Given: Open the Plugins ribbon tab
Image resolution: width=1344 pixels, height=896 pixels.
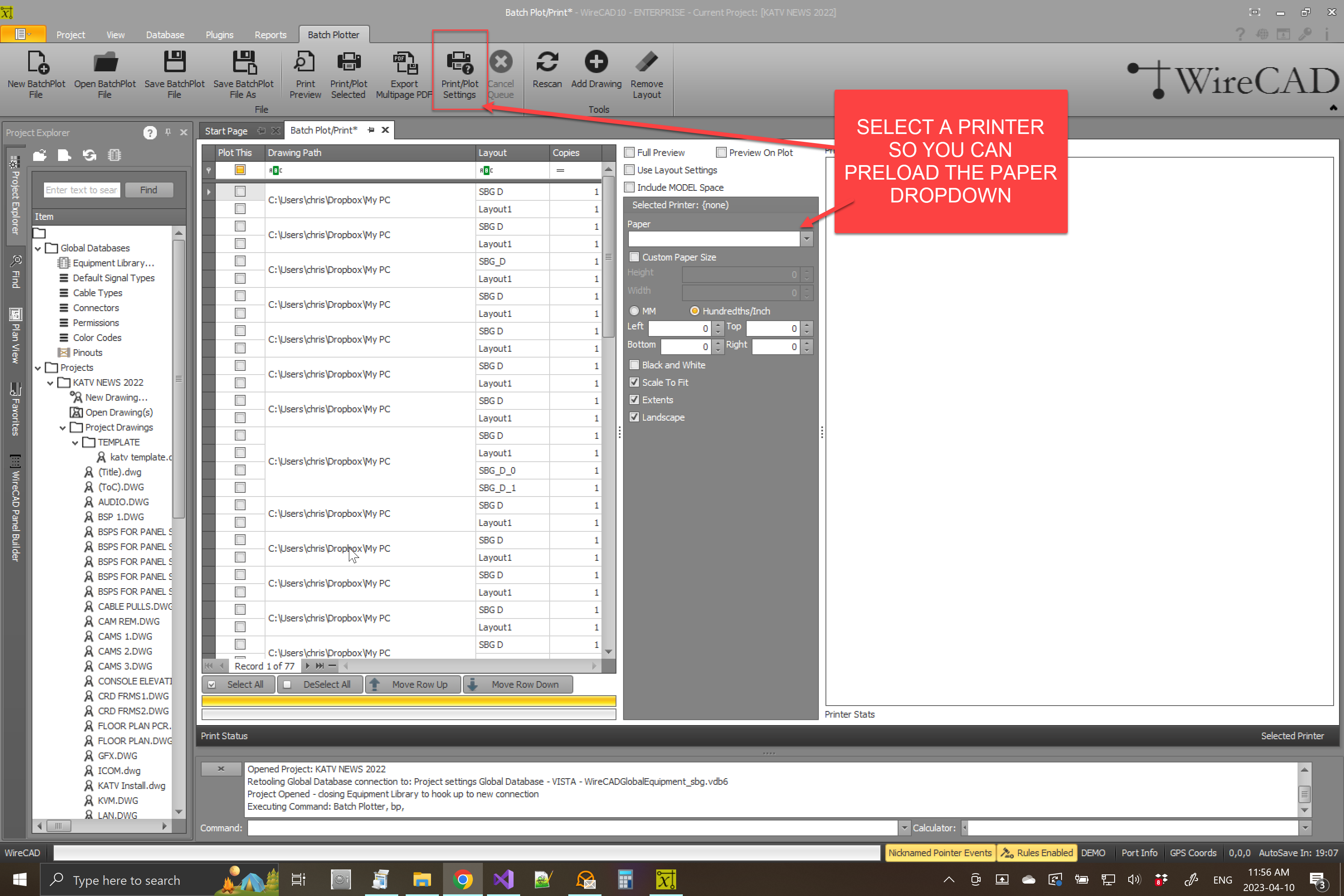Looking at the screenshot, I should pyautogui.click(x=219, y=35).
